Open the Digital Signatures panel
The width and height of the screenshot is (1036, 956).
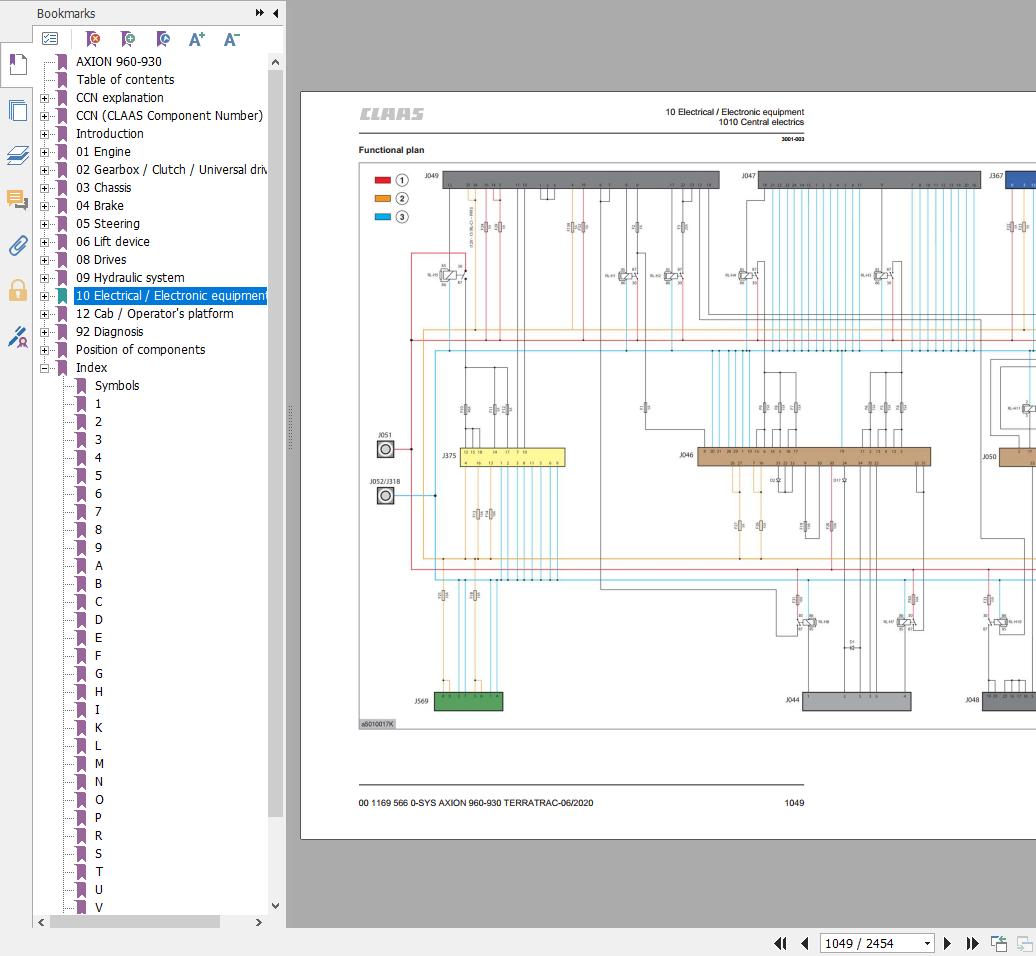click(17, 337)
